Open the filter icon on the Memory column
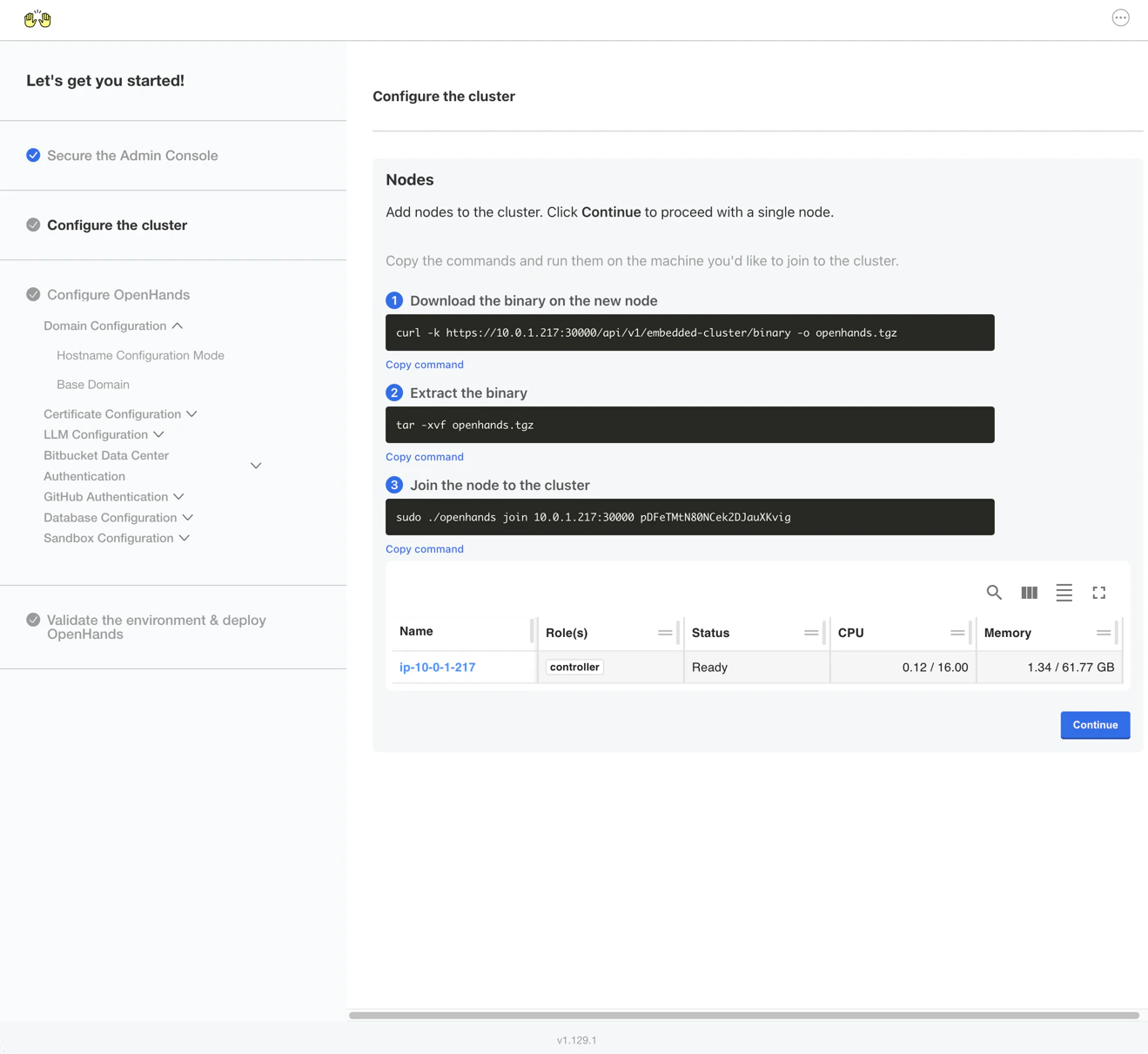Screen dimensions: 1148x1054 pyautogui.click(x=1105, y=633)
